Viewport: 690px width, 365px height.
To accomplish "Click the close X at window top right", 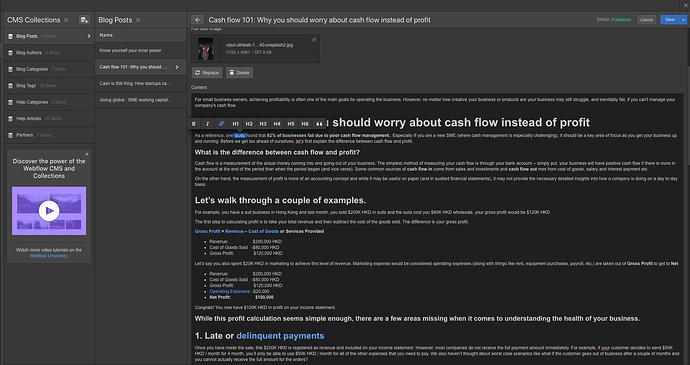I will (x=686, y=5).
